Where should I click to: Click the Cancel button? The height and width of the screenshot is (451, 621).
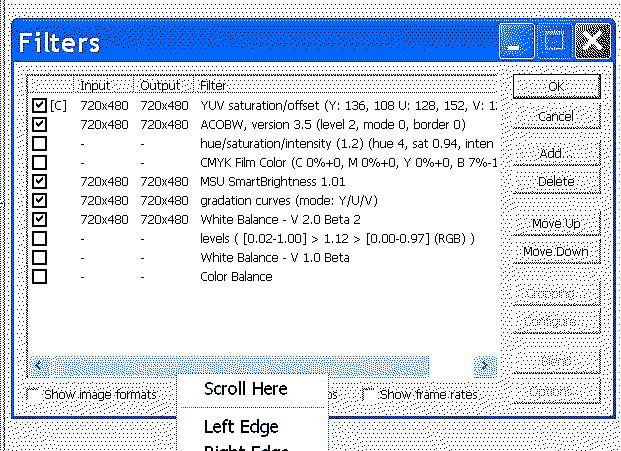[556, 116]
